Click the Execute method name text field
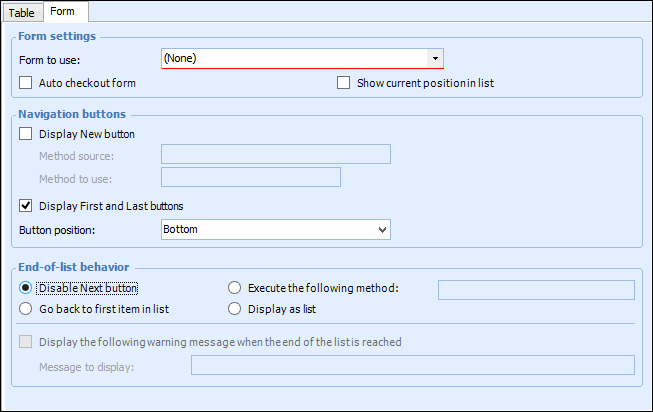Screen dimensions: 653x412 click(x=536, y=290)
